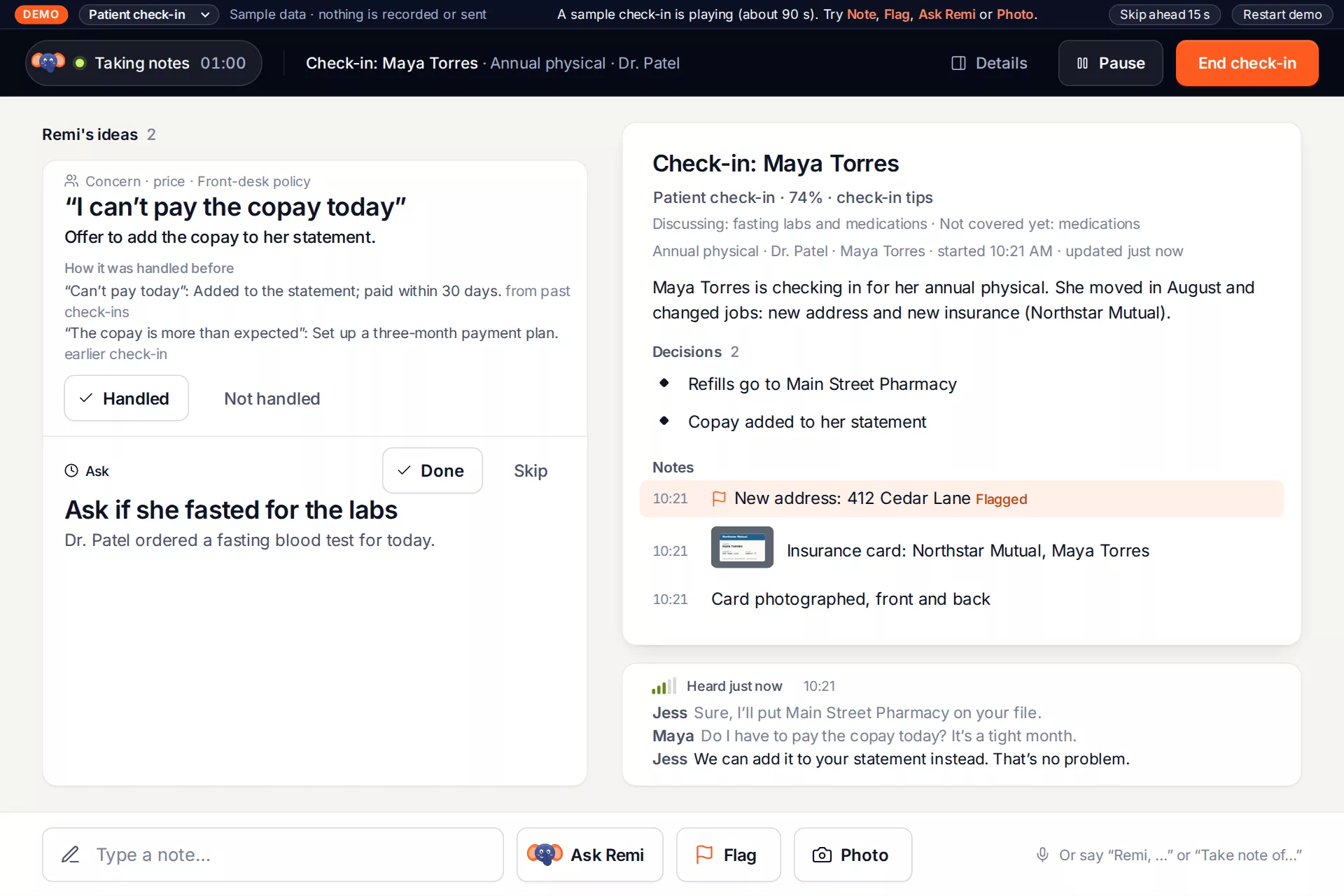Pause the check-in recording
Viewport: 1344px width, 896px height.
(1110, 63)
